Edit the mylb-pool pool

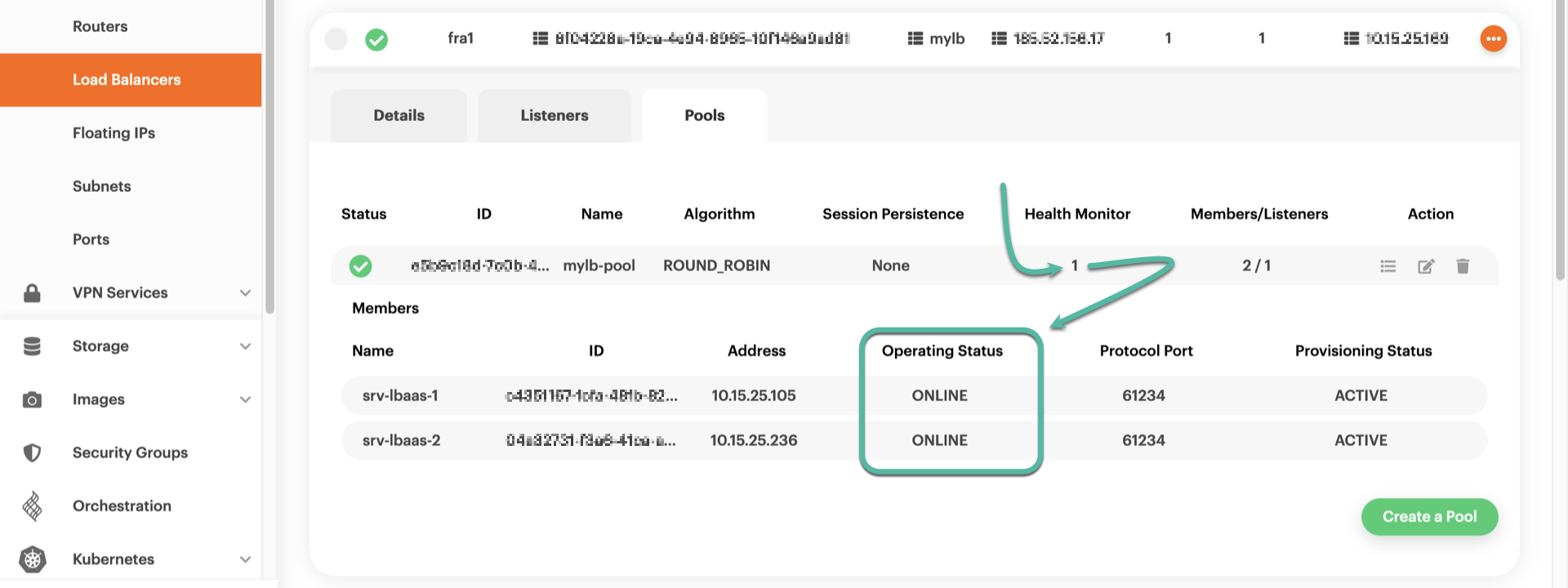(1425, 266)
